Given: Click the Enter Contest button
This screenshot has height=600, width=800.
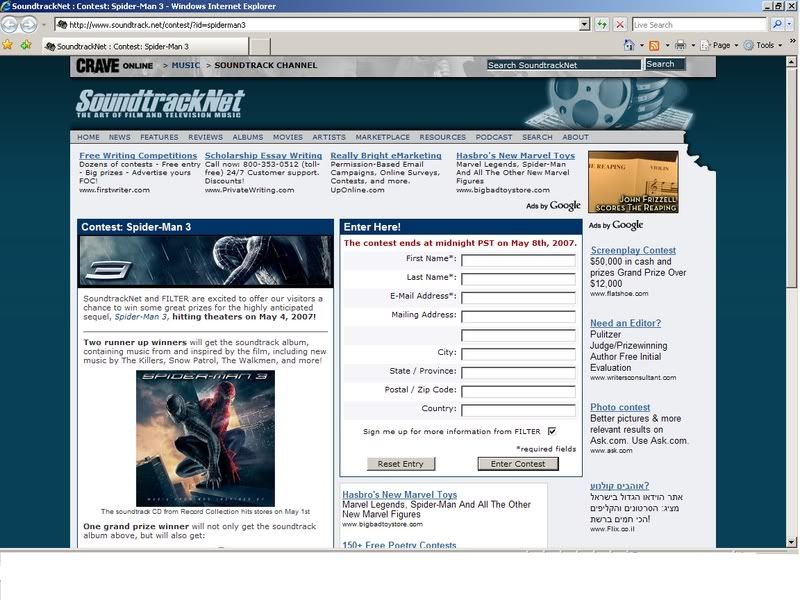Looking at the screenshot, I should click(518, 464).
